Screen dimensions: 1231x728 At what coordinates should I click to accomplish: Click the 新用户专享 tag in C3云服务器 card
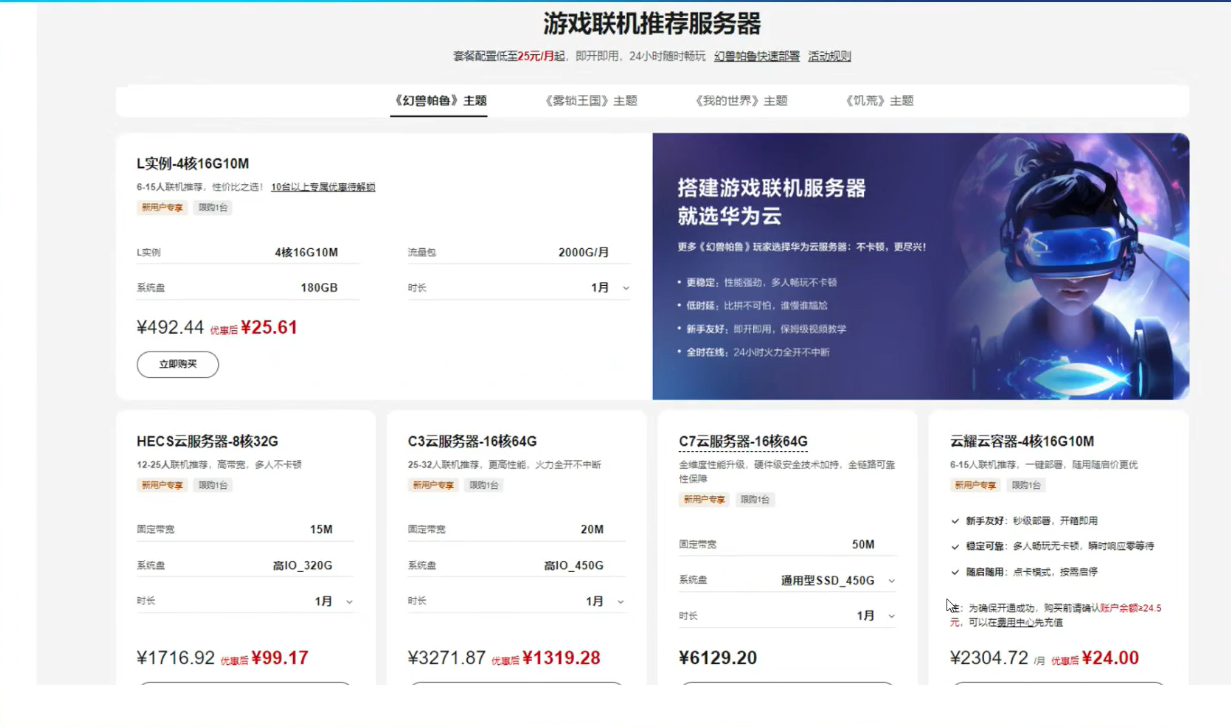click(x=433, y=485)
